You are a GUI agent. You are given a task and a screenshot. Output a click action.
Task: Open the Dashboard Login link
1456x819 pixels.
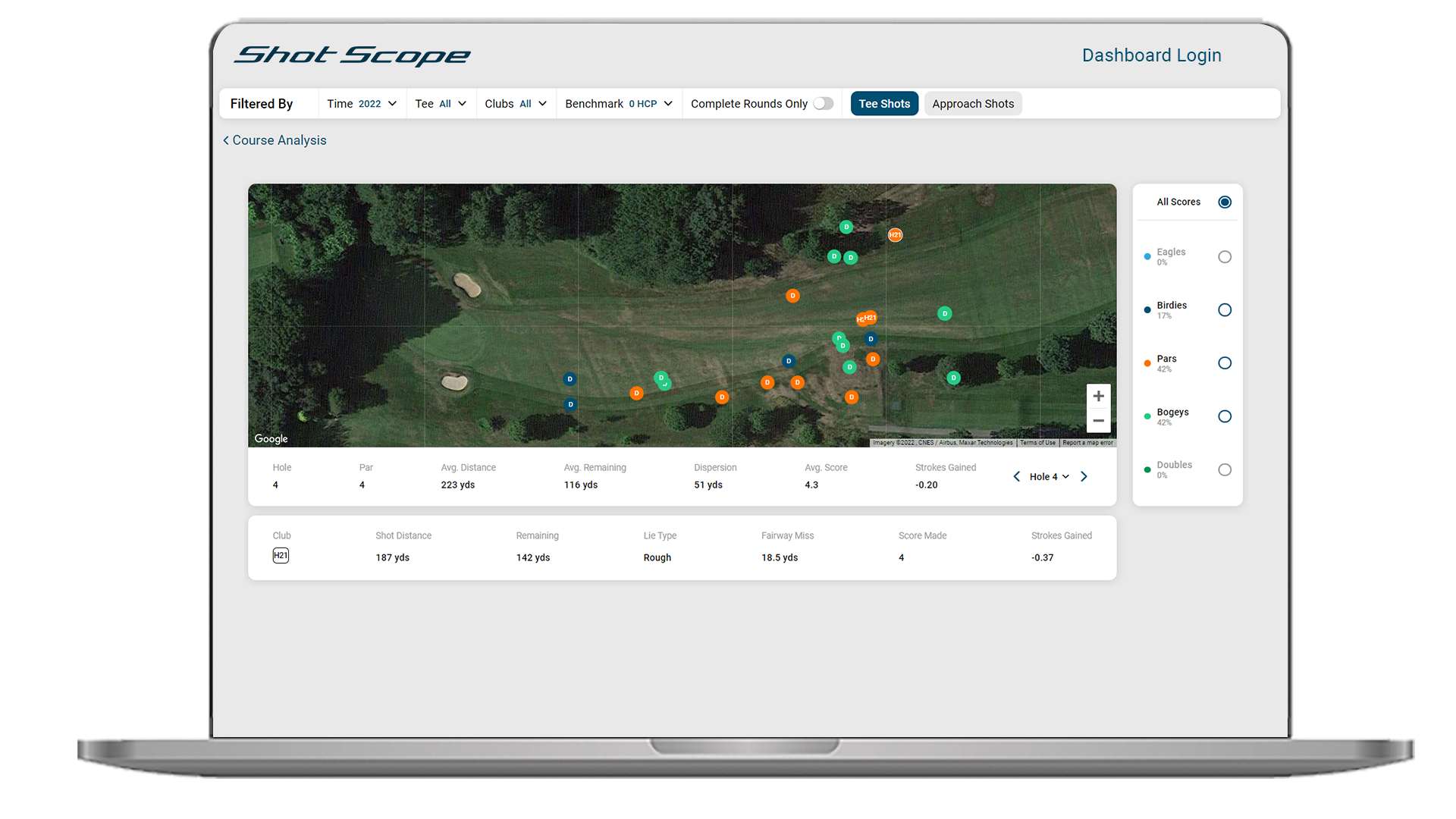point(1151,55)
